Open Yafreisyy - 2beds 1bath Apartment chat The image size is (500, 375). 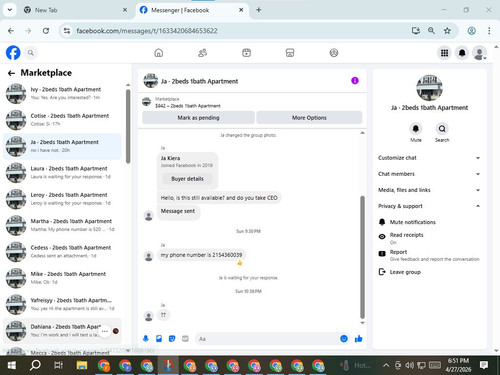62,304
